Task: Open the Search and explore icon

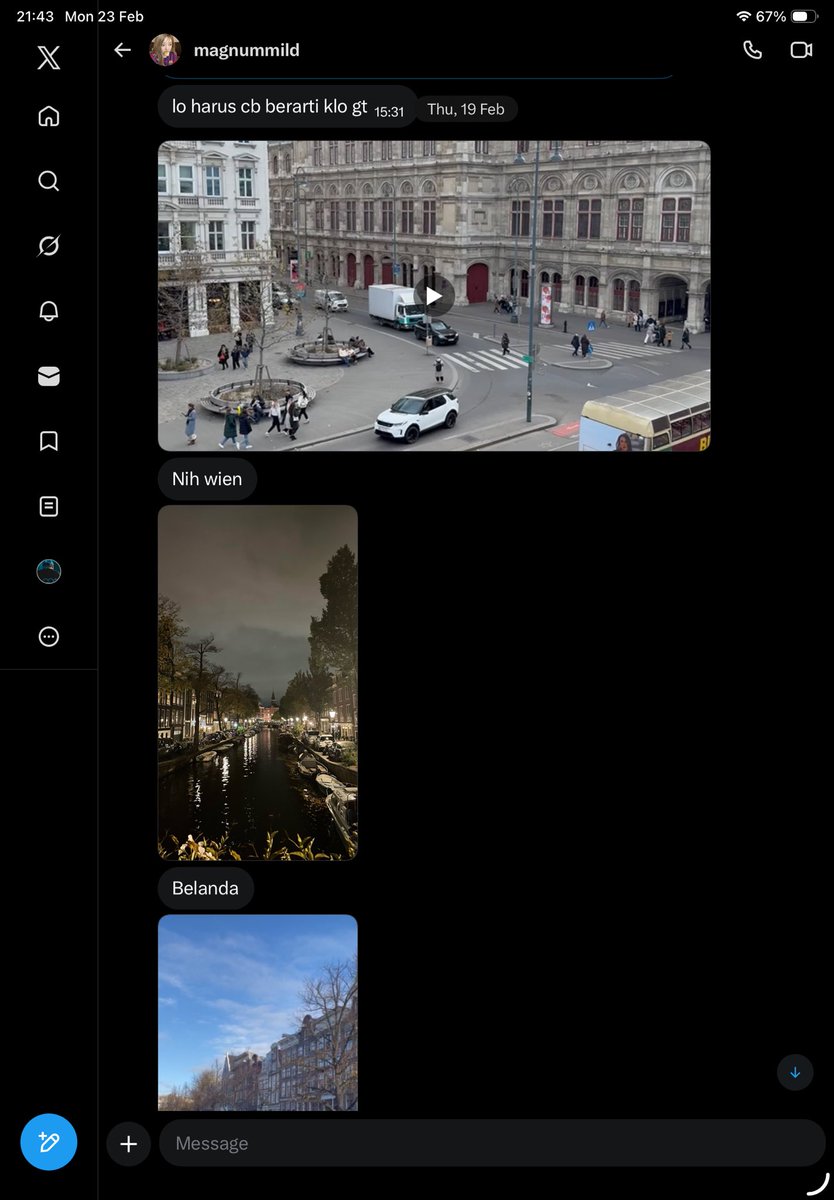Action: 48,181
